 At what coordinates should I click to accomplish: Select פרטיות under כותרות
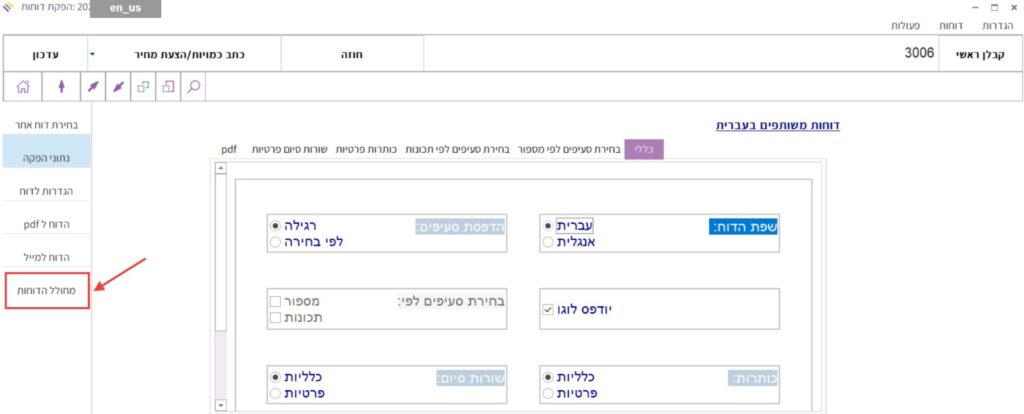[x=548, y=394]
